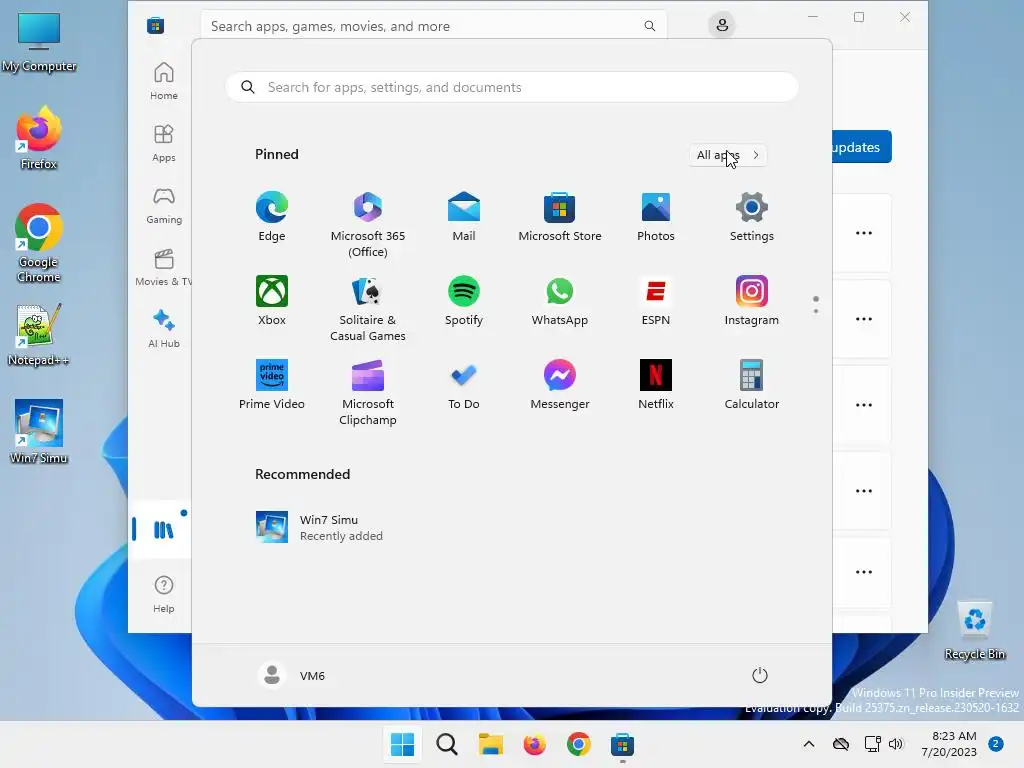Open the VM6 user account menu
The image size is (1024, 768).
click(x=292, y=675)
